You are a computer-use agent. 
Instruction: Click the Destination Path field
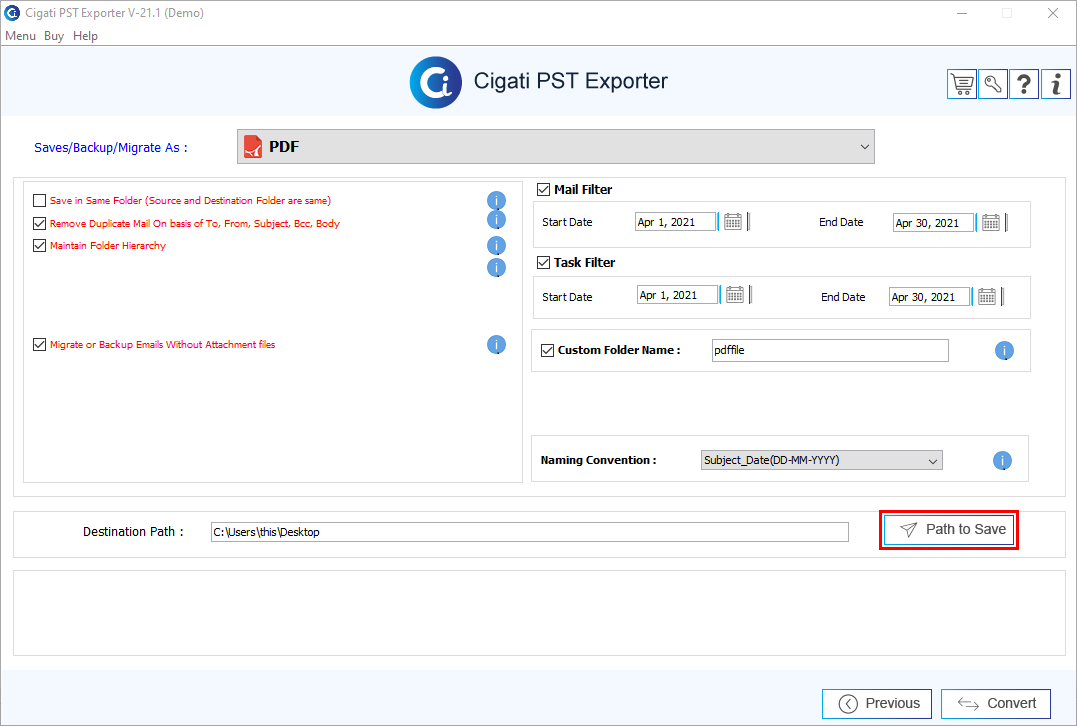[x=530, y=532]
